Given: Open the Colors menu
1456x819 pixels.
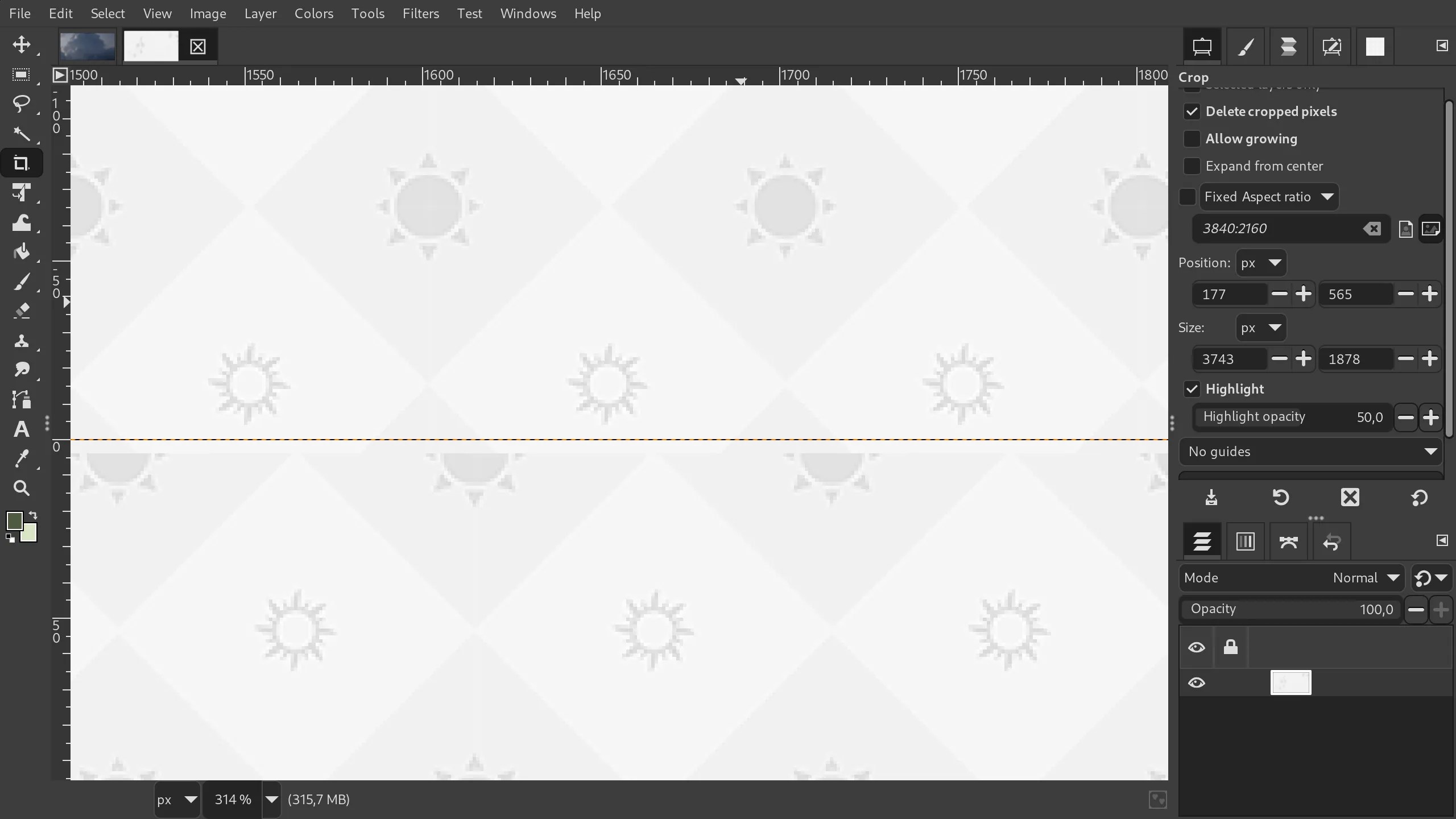Looking at the screenshot, I should click(314, 14).
